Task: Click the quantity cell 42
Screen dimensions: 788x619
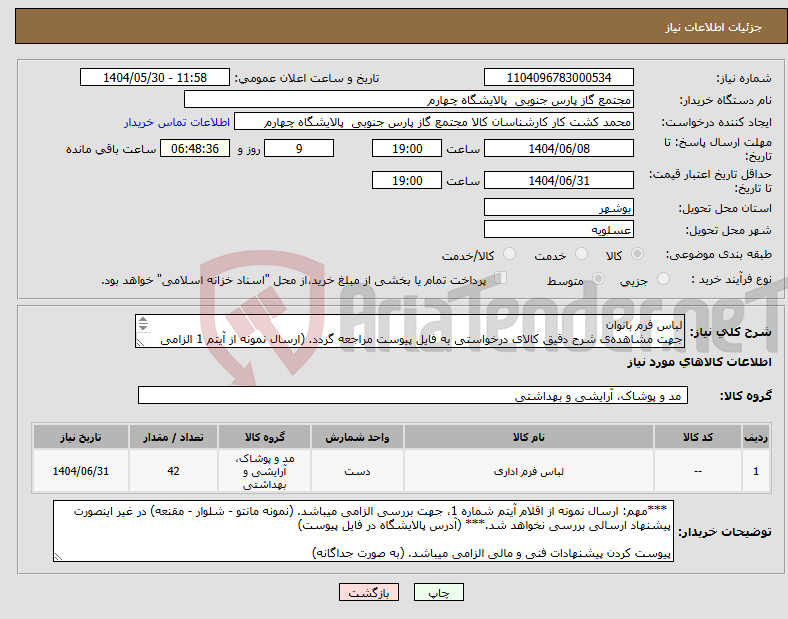Action: click(173, 471)
